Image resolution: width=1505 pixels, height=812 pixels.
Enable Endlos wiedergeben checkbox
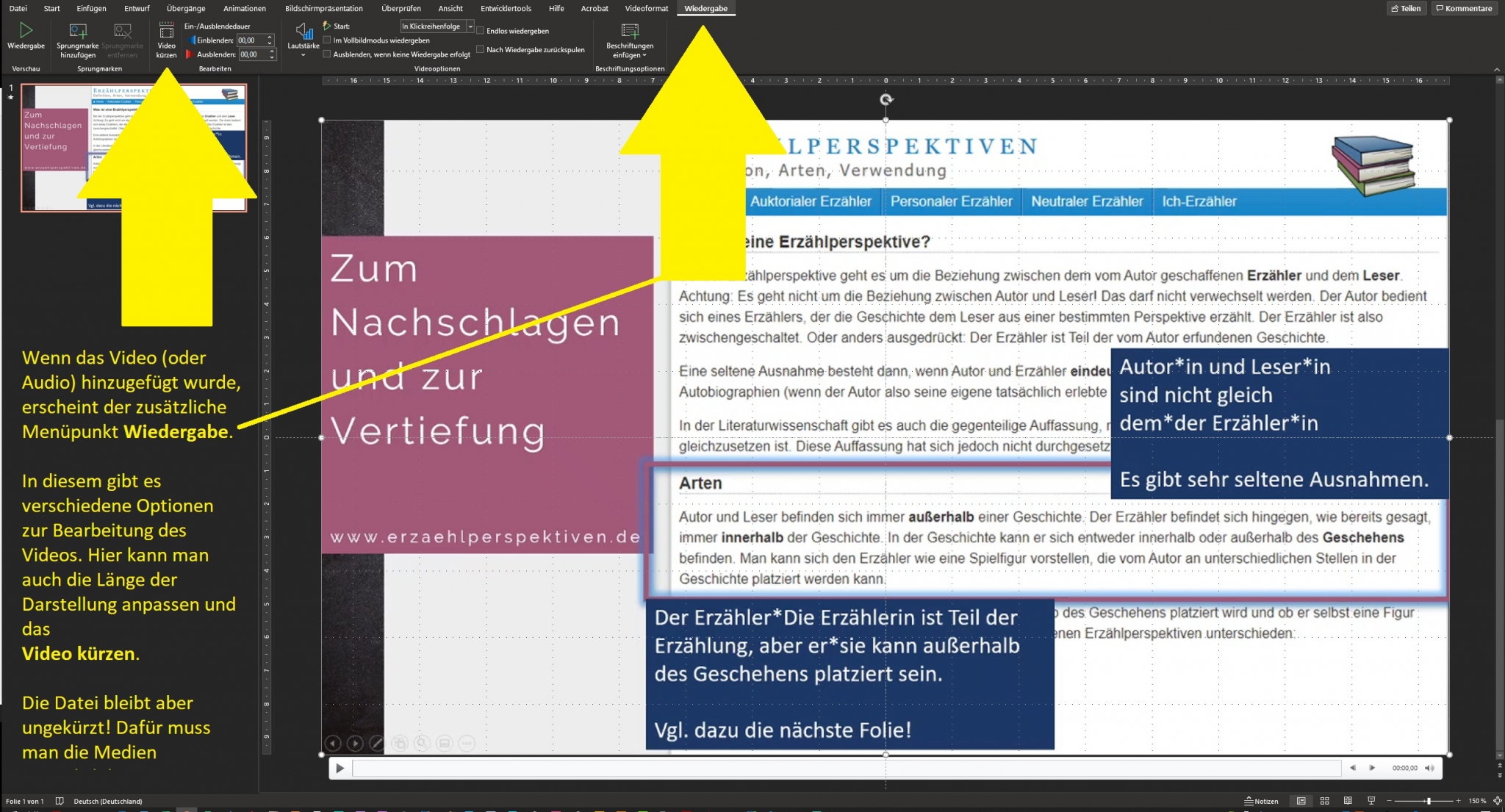point(481,31)
